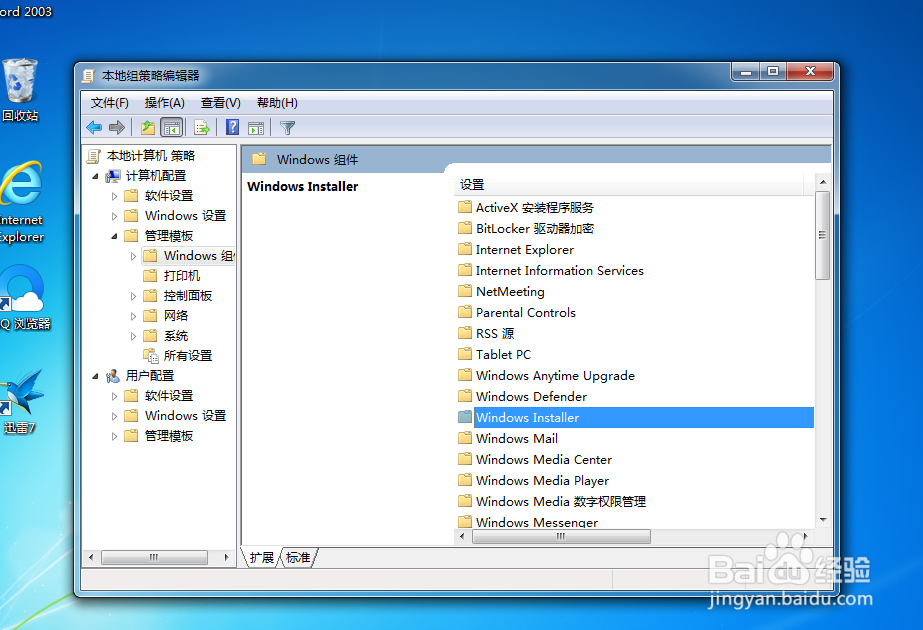The image size is (923, 630).
Task: Switch to the 标准 tab
Action: tap(298, 558)
